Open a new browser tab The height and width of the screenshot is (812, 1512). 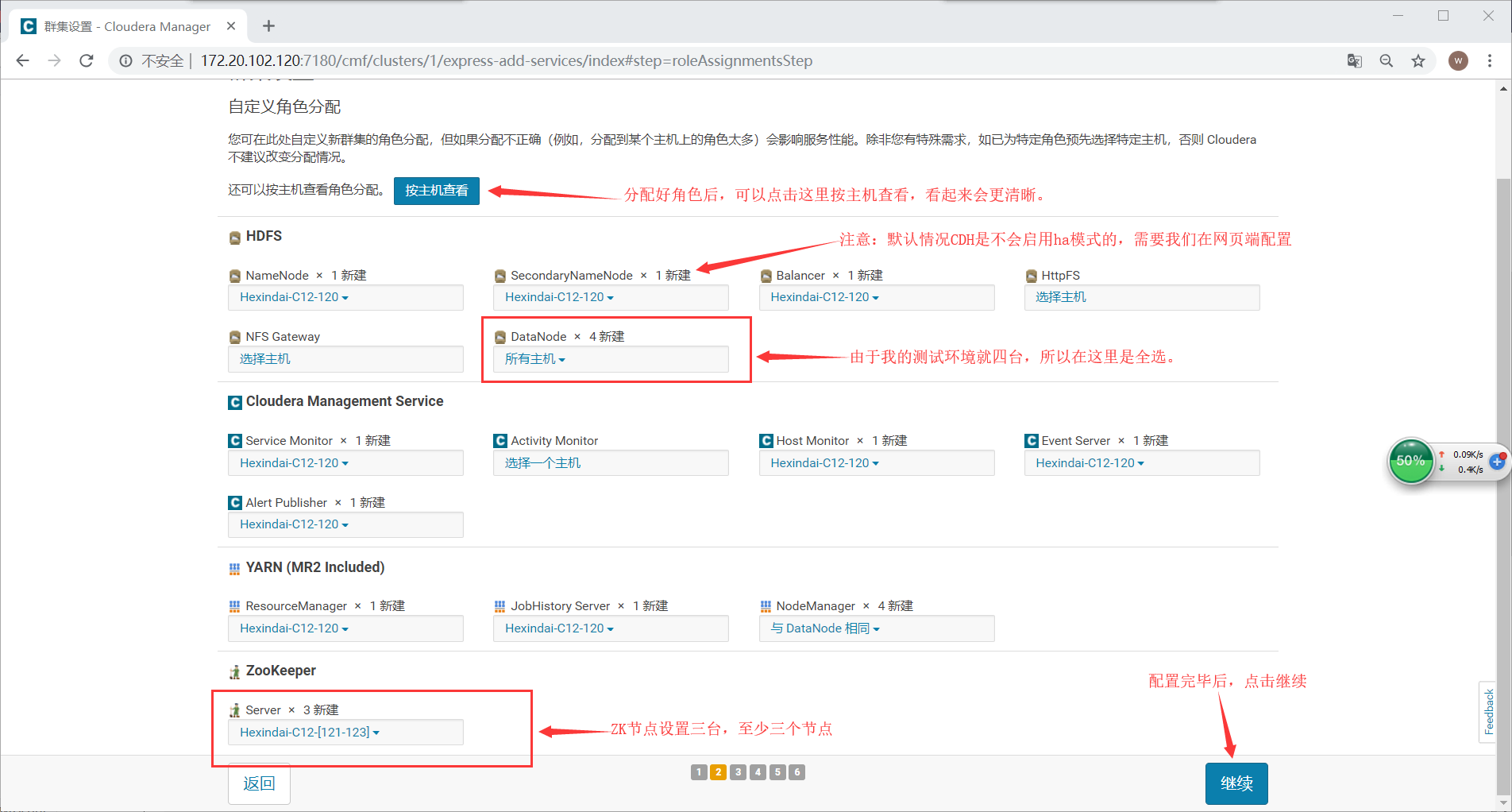[268, 26]
